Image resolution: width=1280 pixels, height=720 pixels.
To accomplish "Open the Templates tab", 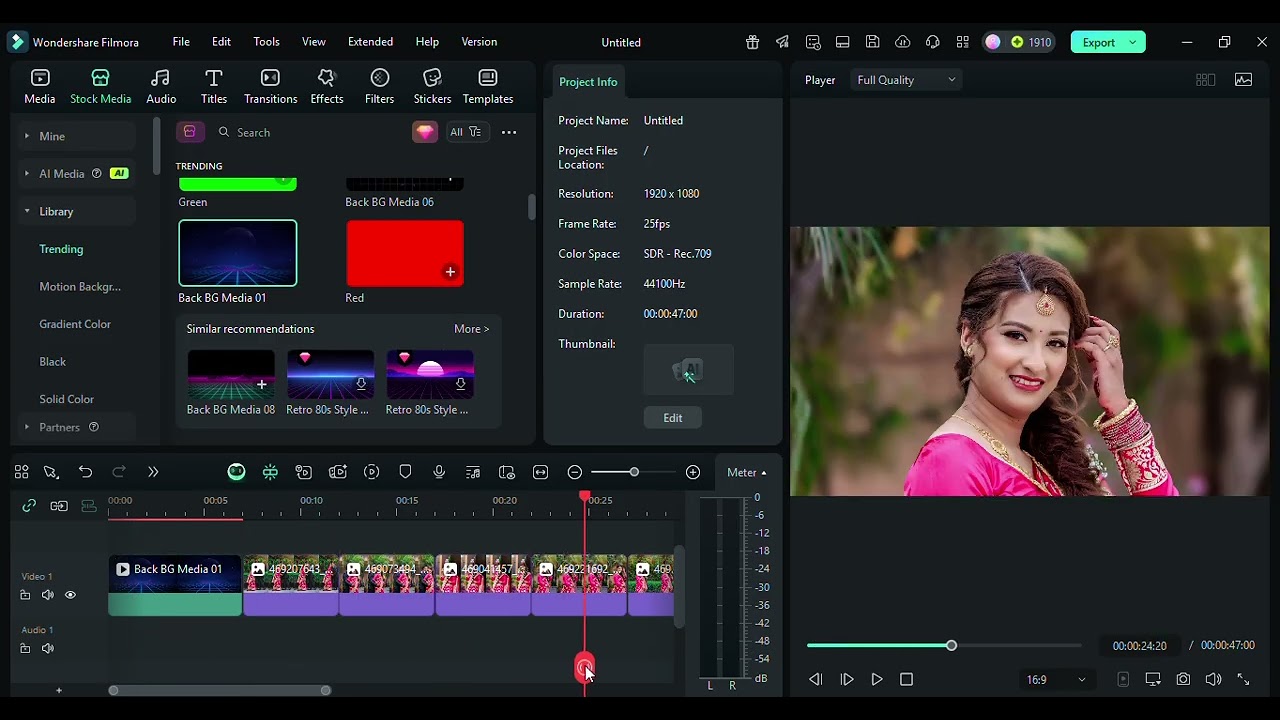I will point(488,86).
